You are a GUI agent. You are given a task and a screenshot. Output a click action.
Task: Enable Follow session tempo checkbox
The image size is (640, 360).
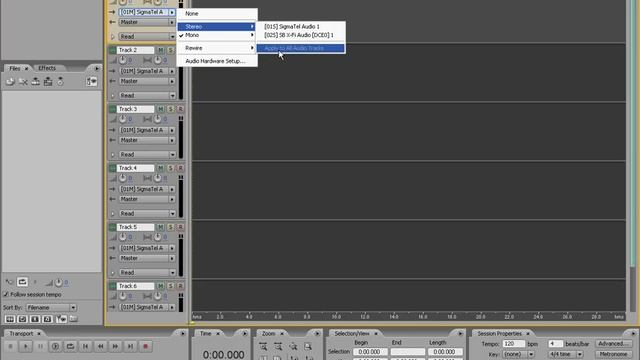point(6,294)
